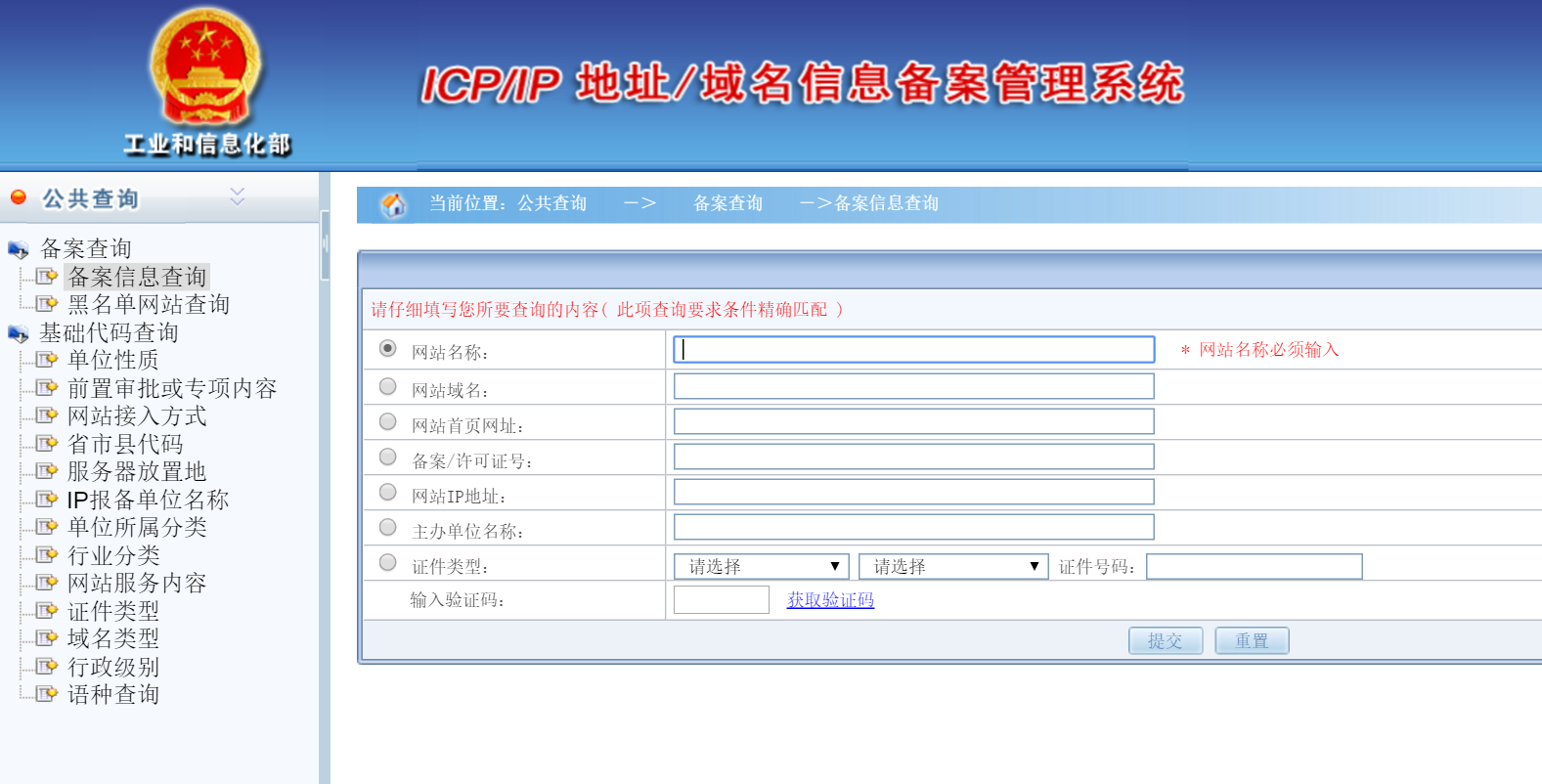Focus the 证件号码 text field
Screen dimensions: 1542x784
[x=1255, y=567]
